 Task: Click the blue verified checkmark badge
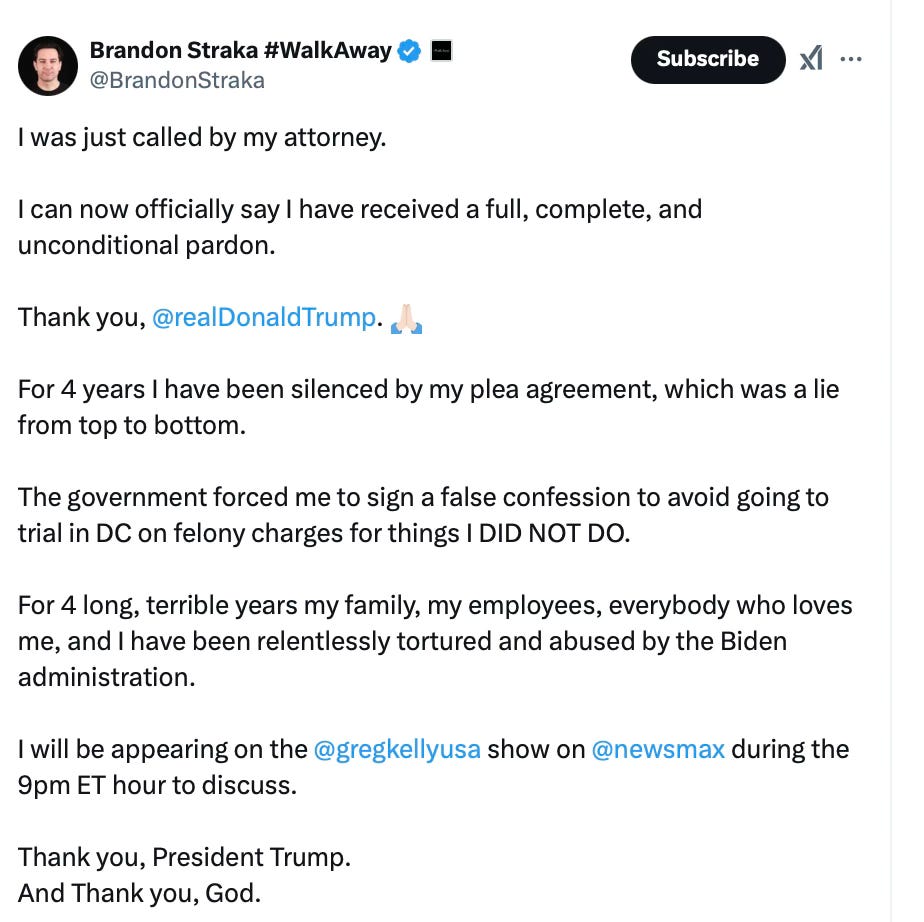point(409,51)
